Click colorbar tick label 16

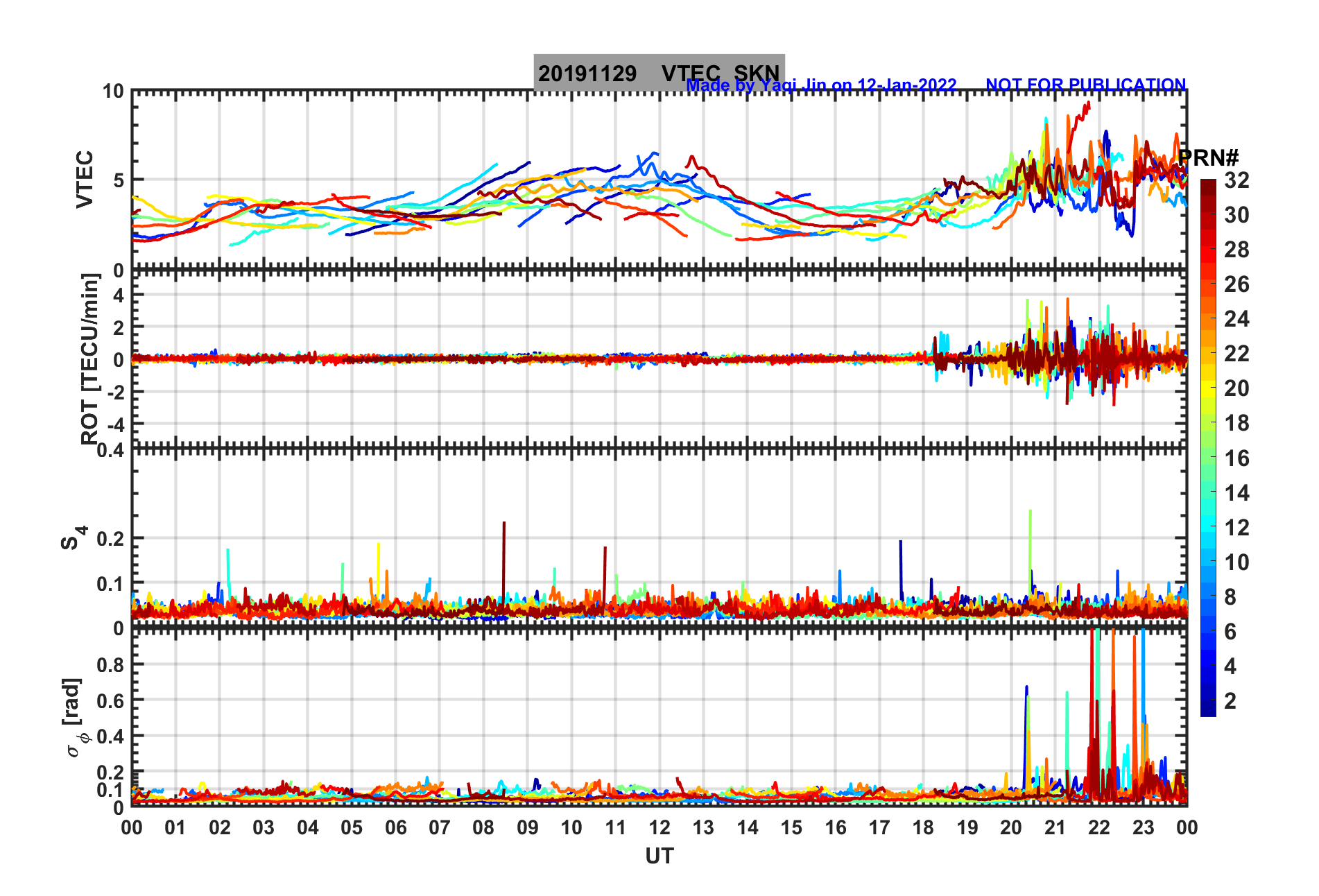click(1236, 458)
